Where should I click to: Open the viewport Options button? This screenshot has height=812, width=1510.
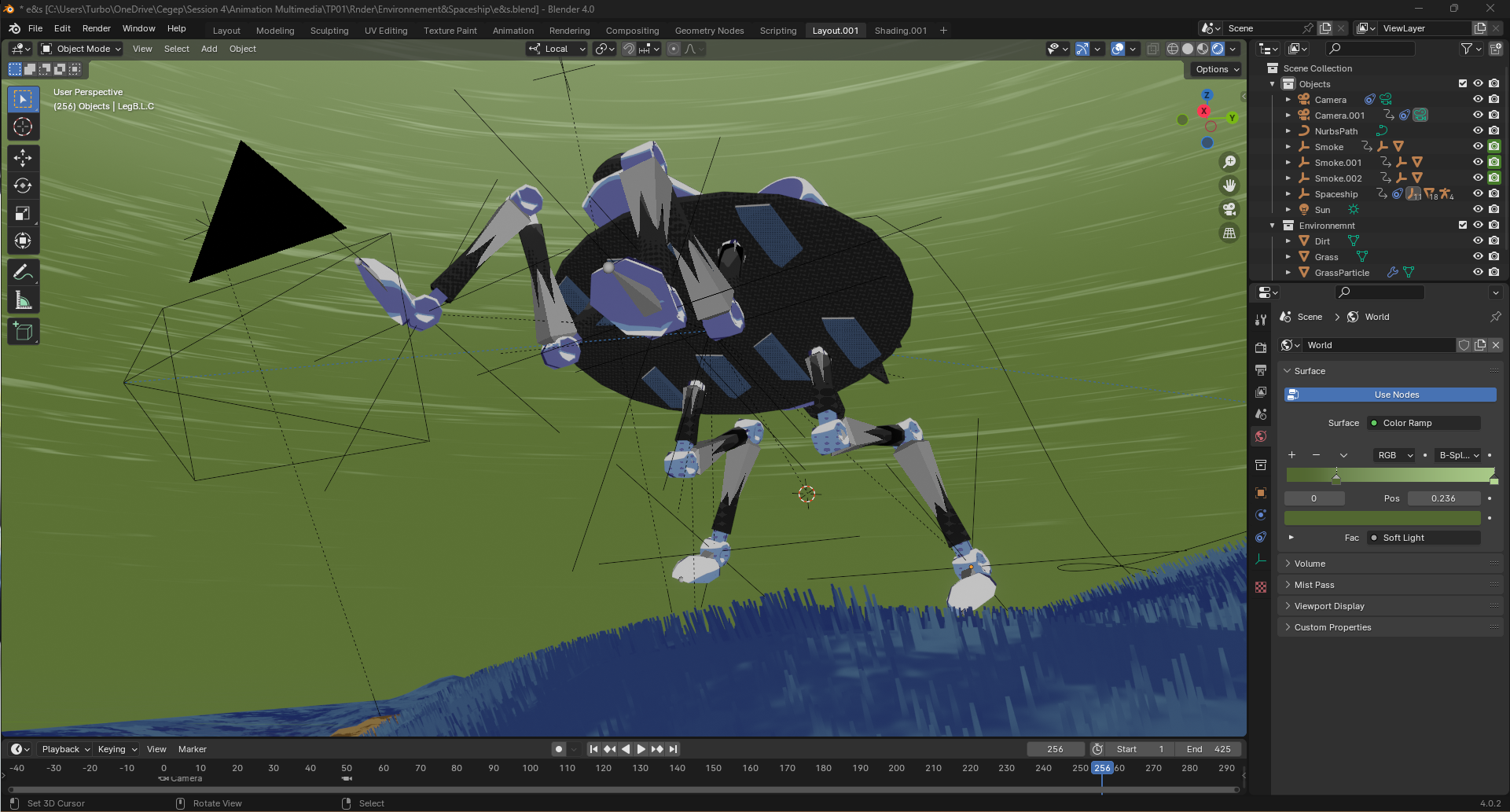1217,69
